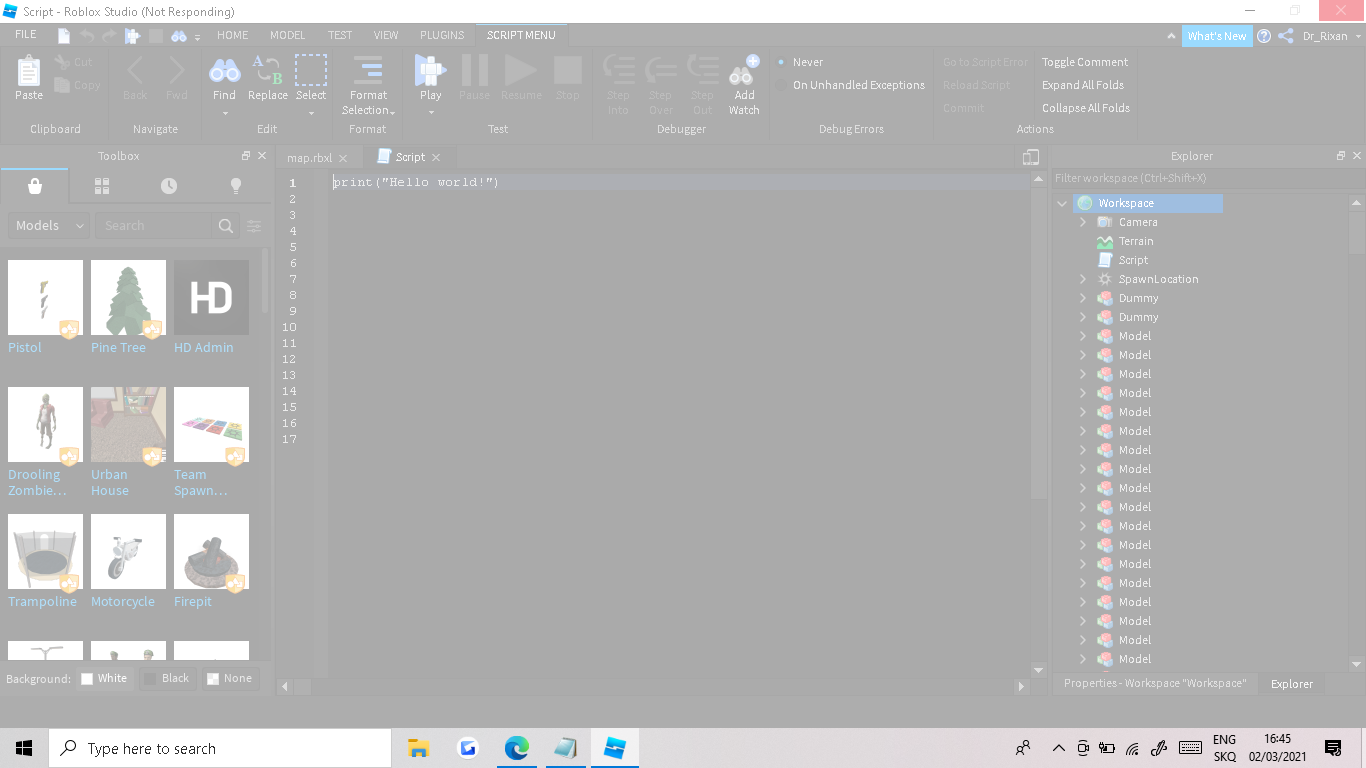Click the redo arrow in quick access bar
1366x768 pixels.
click(x=109, y=35)
